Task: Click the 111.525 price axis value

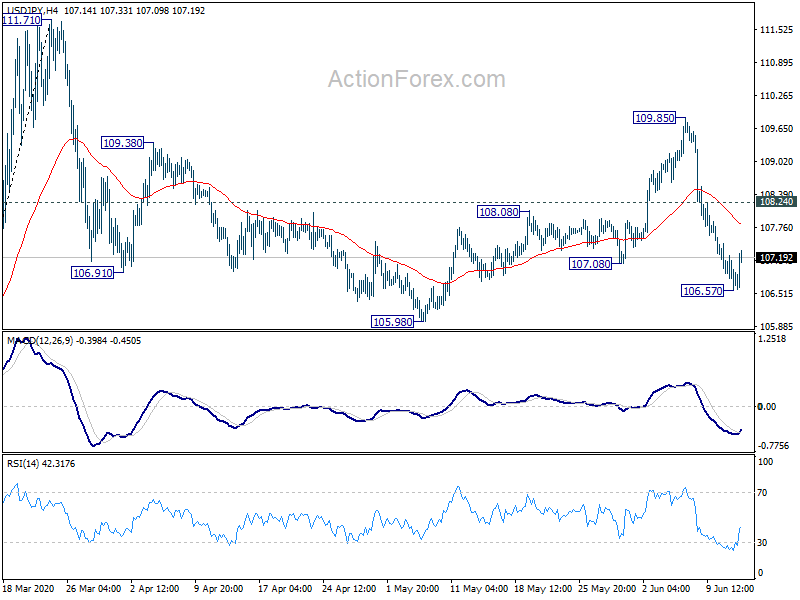Action: tap(777, 30)
